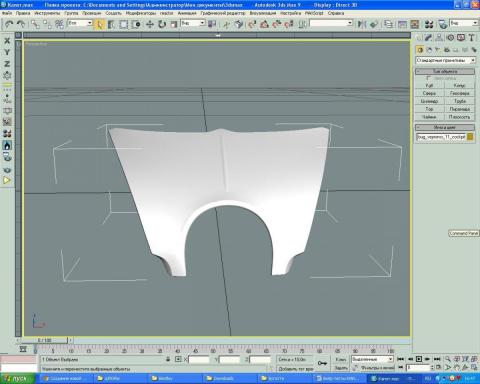The width and height of the screenshot is (480, 384).
Task: Click the Render Scene teapot icon
Action: [443, 24]
